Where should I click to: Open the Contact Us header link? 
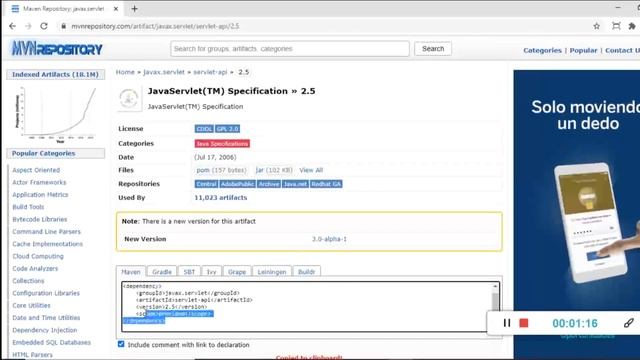[x=622, y=50]
